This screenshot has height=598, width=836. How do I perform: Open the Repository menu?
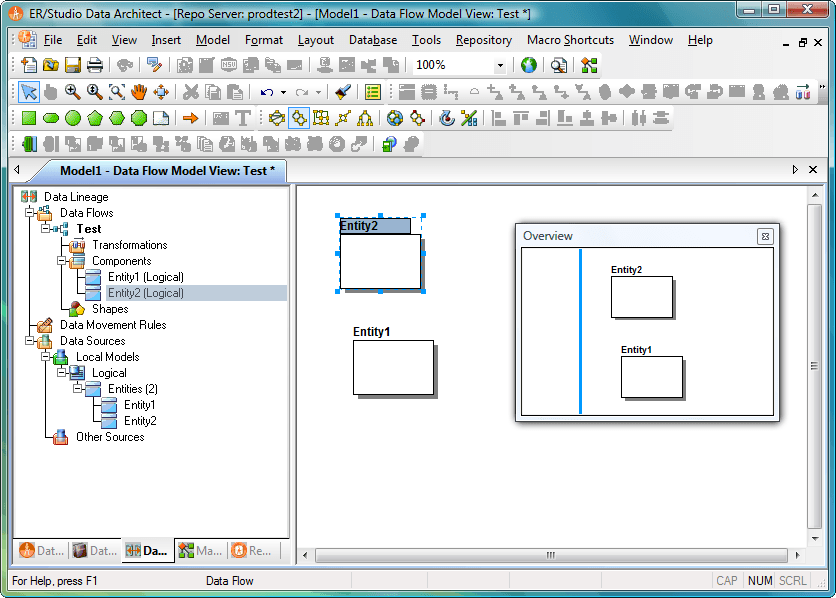[484, 40]
